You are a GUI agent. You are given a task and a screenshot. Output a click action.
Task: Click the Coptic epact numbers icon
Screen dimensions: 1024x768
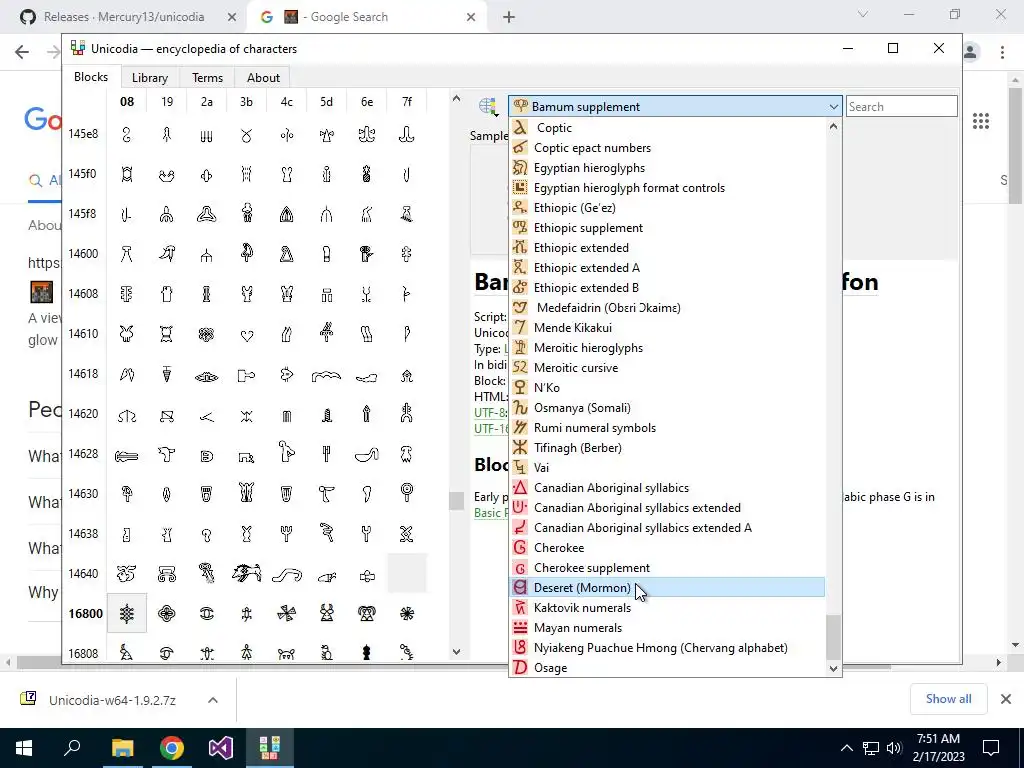click(x=520, y=148)
